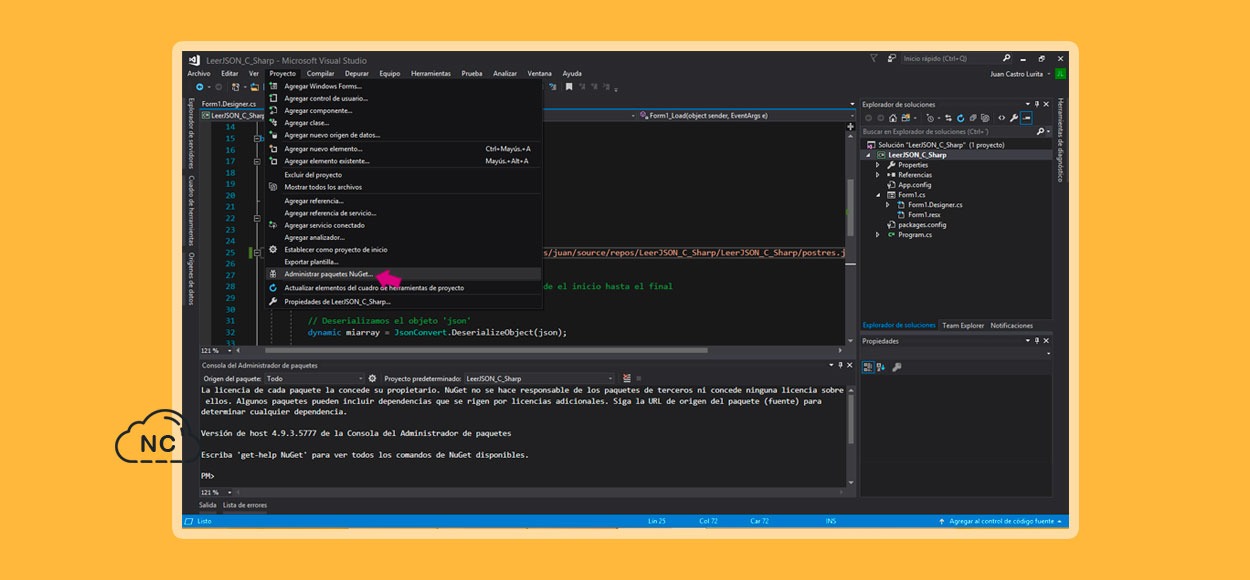1250x580 pixels.
Task: Select Agregar nuevo origen de datos
Action: (x=403, y=135)
